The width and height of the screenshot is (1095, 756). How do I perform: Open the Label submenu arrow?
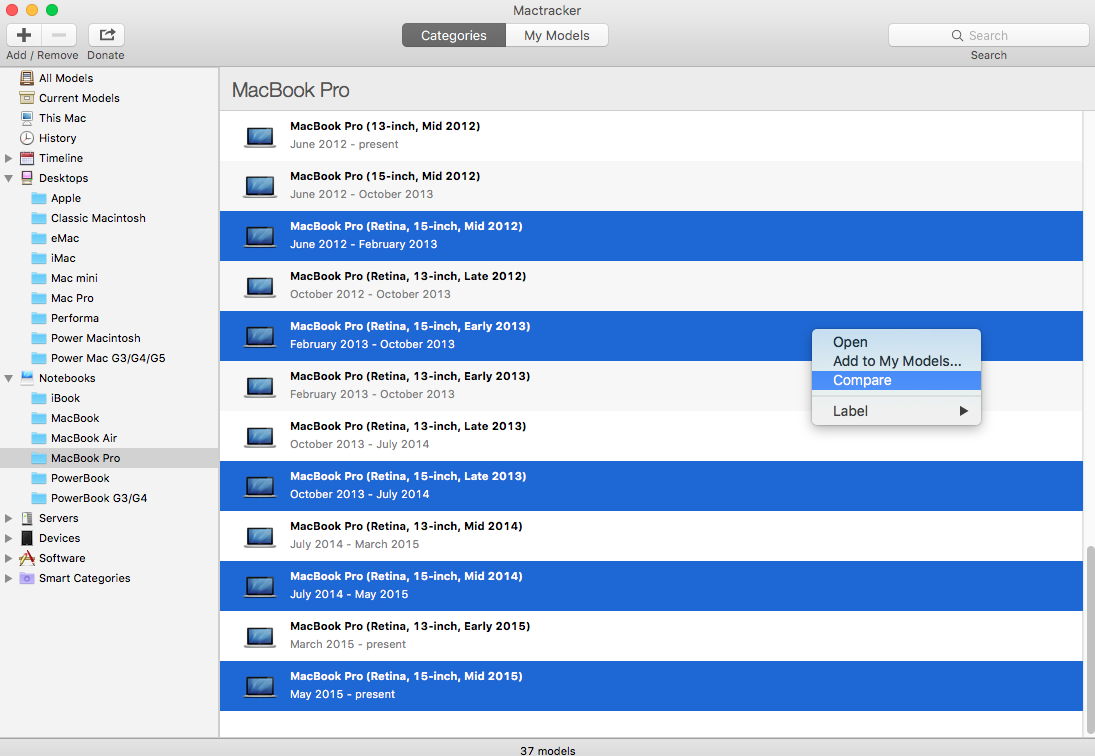964,411
